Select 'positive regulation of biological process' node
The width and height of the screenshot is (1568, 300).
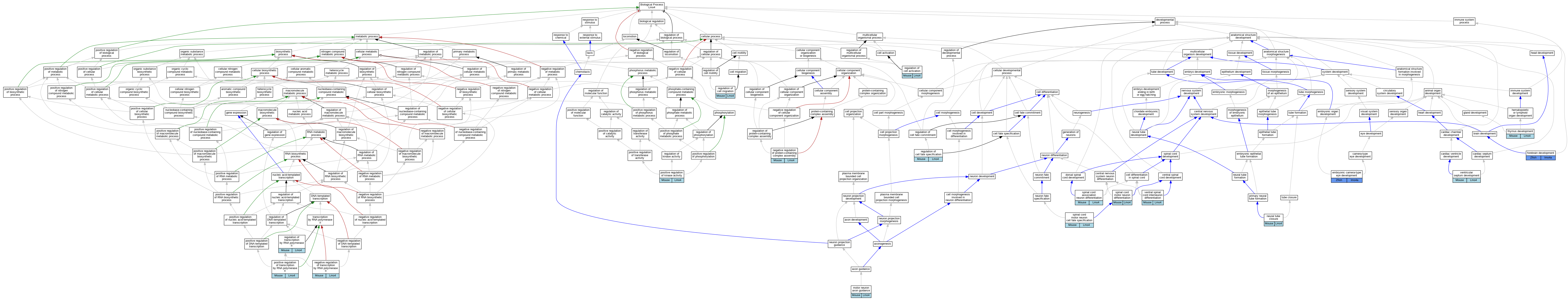(x=107, y=53)
